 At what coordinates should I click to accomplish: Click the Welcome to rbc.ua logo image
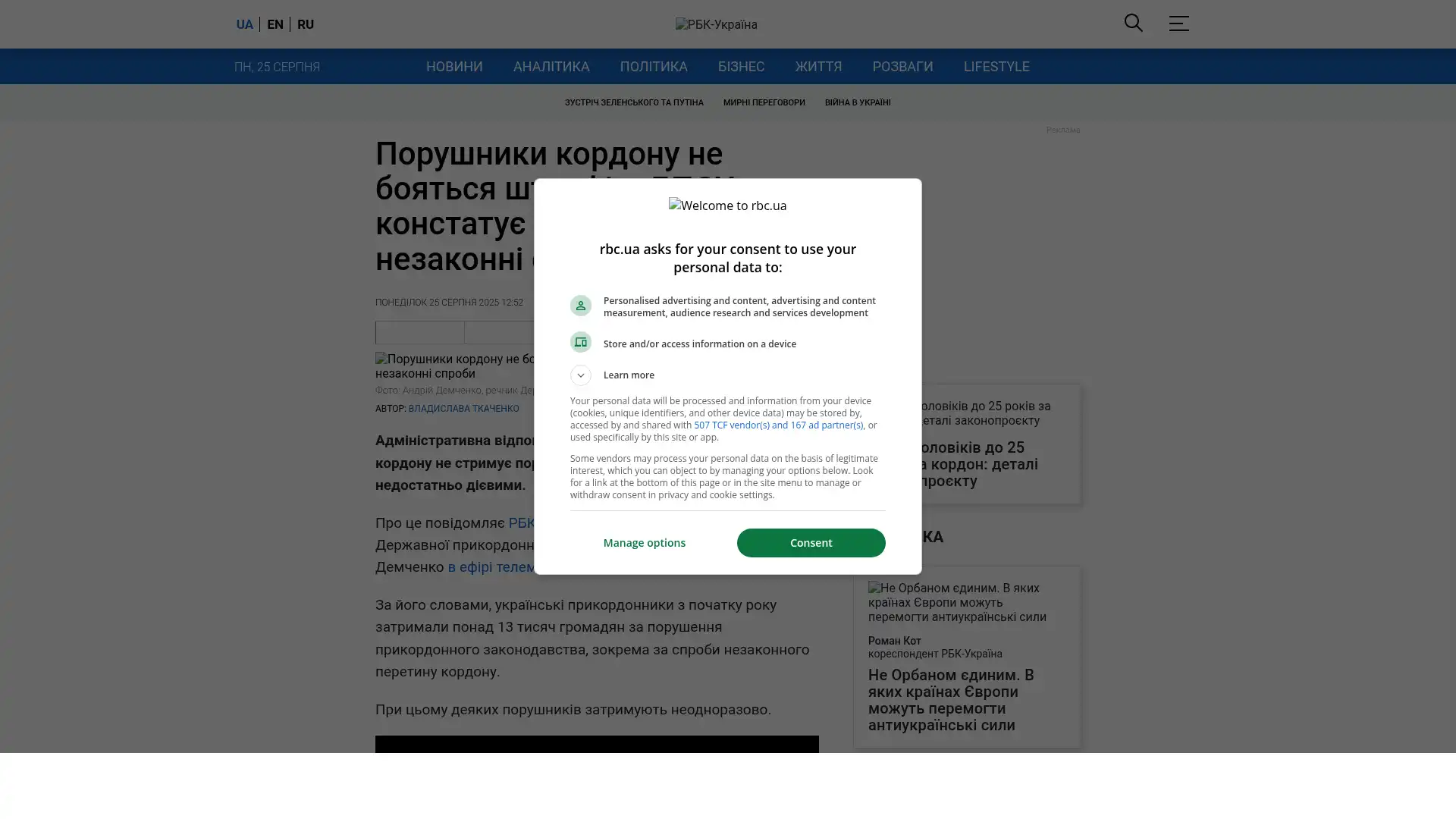point(727,206)
